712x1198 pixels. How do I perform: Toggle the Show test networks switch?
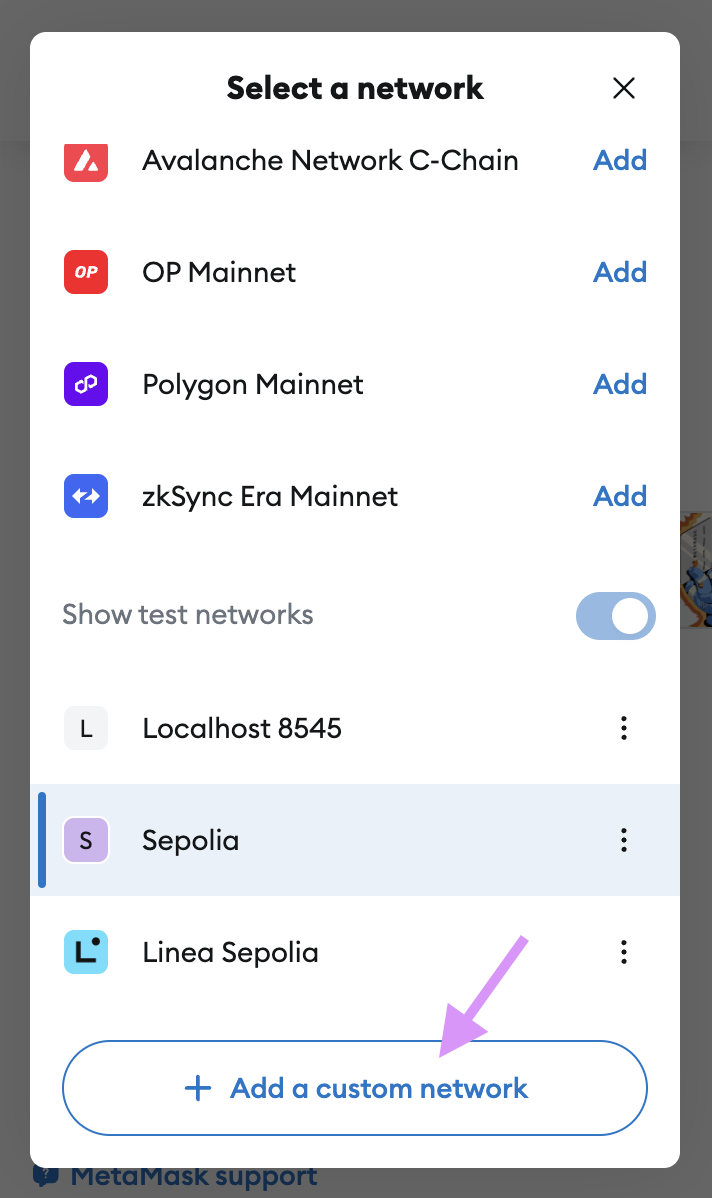point(615,616)
